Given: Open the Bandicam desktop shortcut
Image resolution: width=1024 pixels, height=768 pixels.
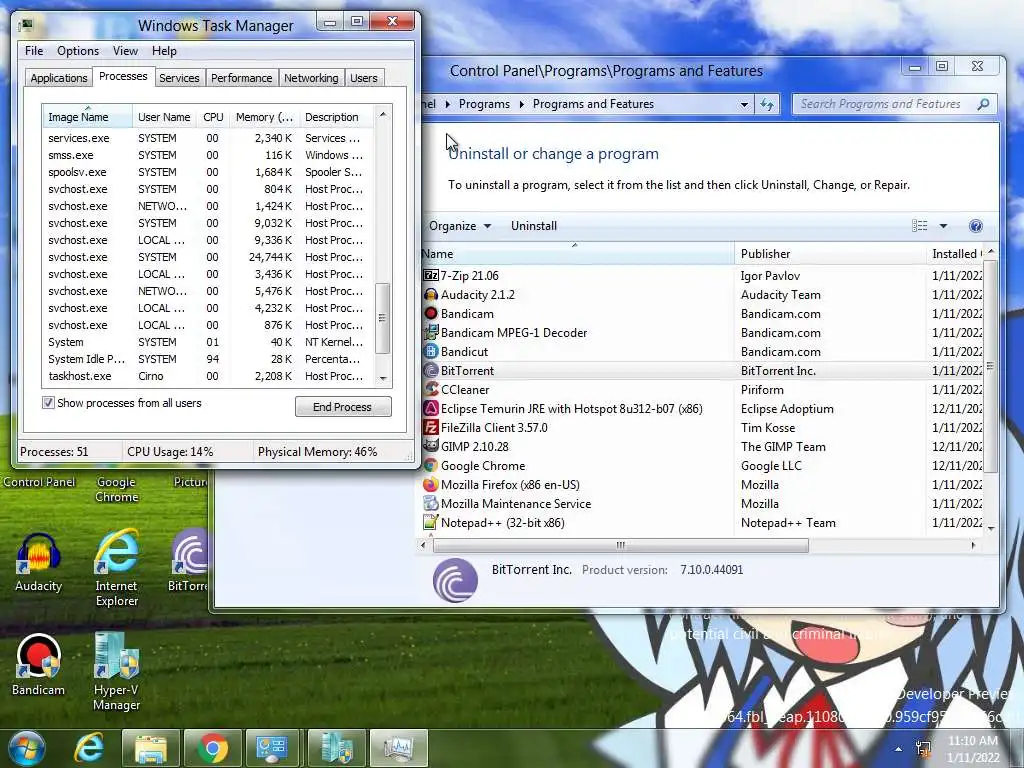Looking at the screenshot, I should (38, 665).
